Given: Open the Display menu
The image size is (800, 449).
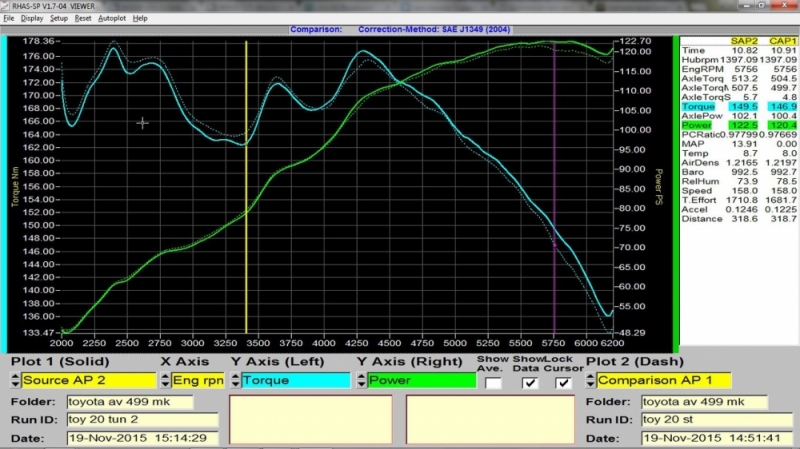Looking at the screenshot, I should 32,18.
